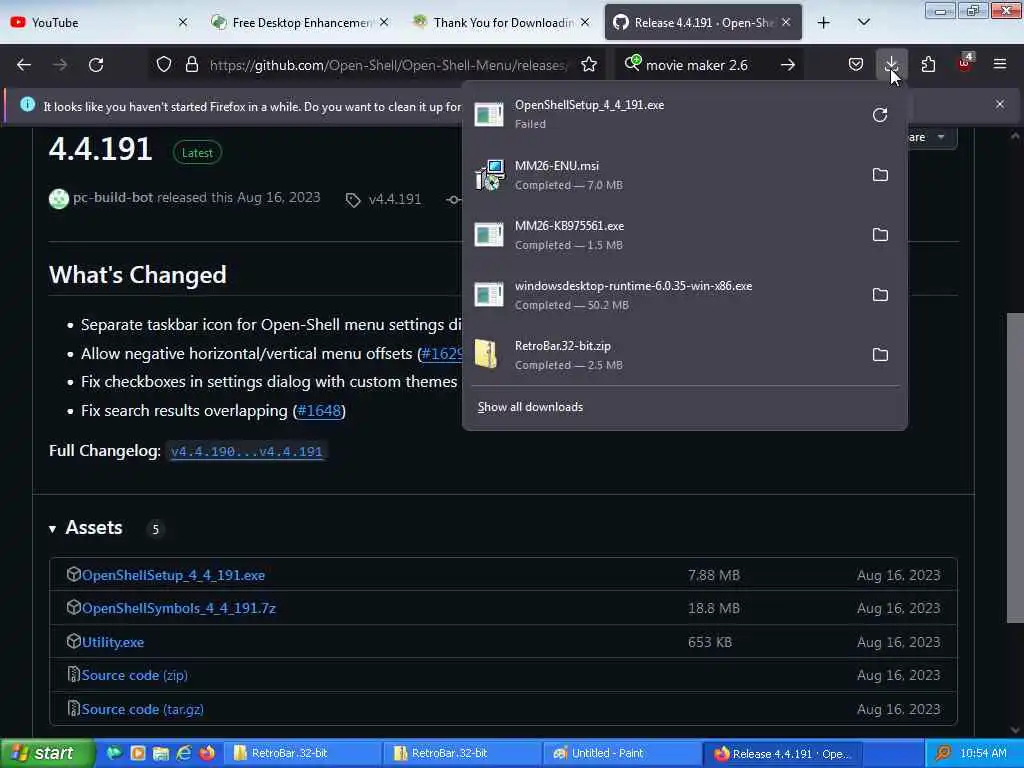Download the Utility.exe asset
This screenshot has height=768, width=1024.
click(x=112, y=642)
